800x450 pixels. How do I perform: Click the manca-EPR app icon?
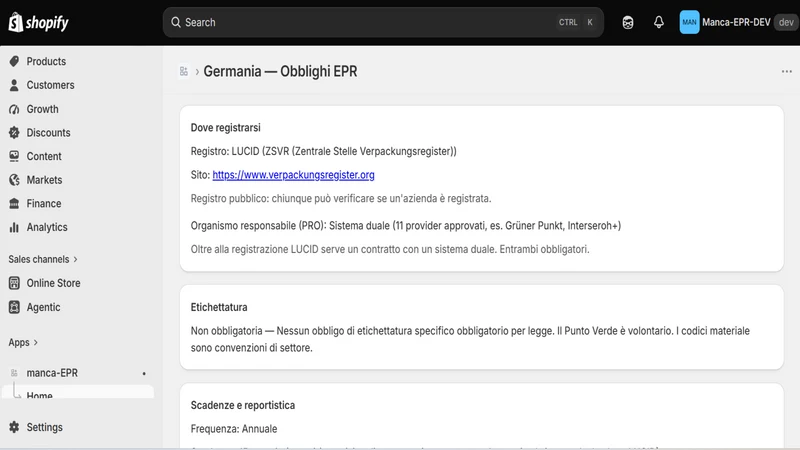(14, 373)
